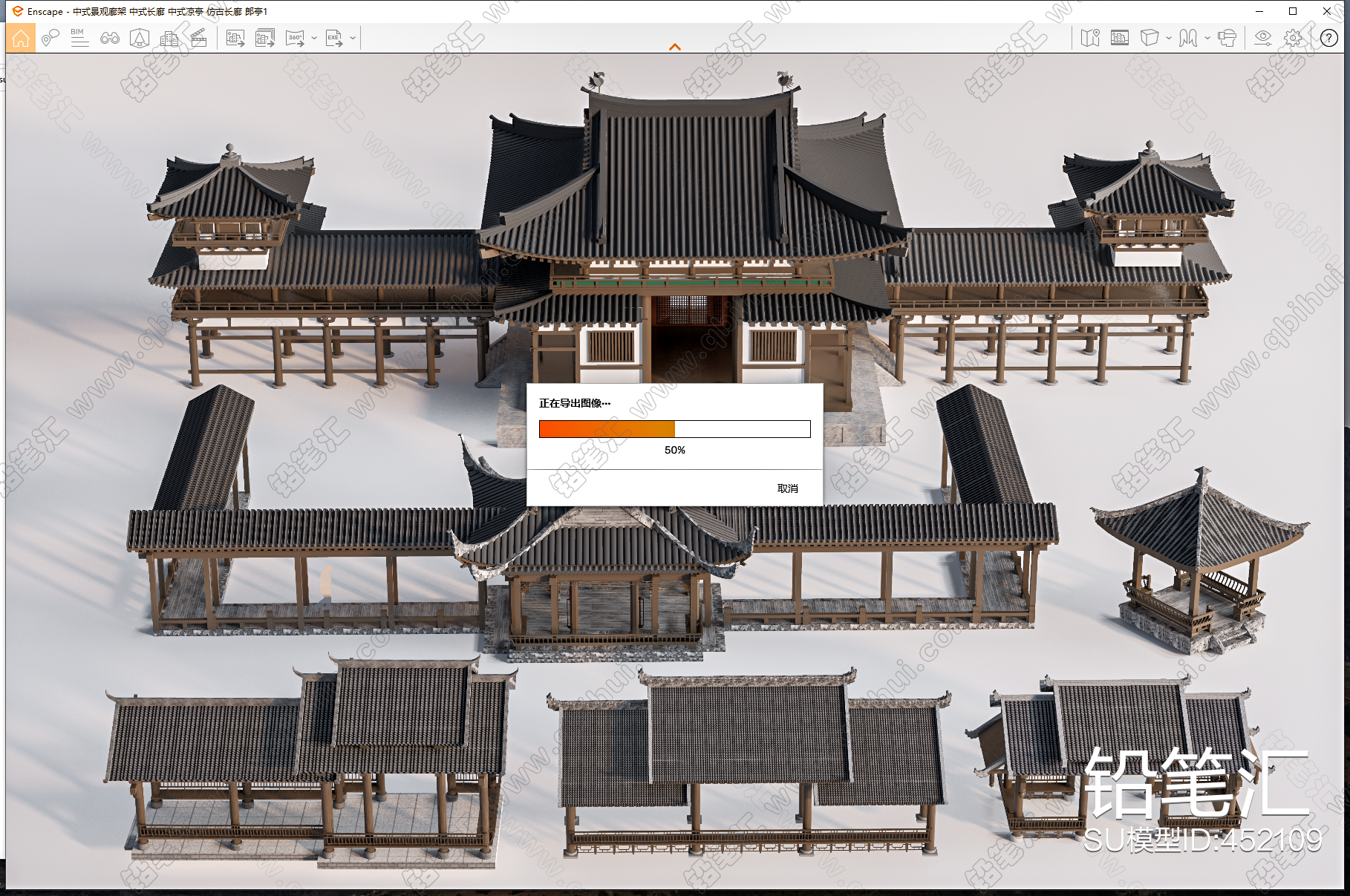Viewport: 1350px width, 896px height.
Task: Click the screenshot export icon
Action: (235, 38)
